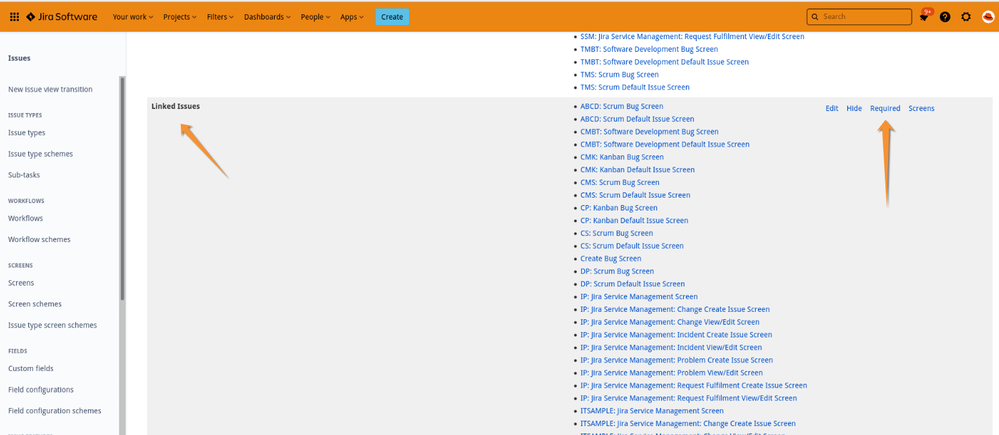Open Sub-tasks in sidebar

(24, 175)
